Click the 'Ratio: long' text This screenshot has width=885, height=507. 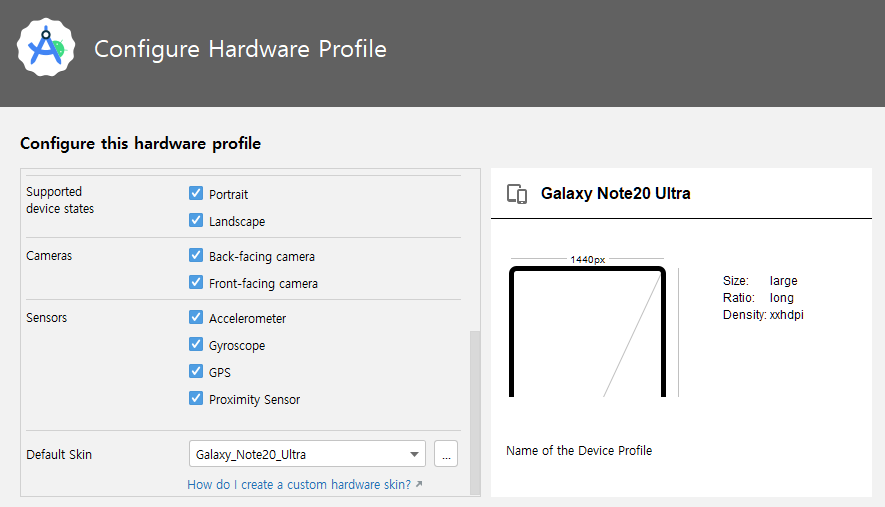758,298
